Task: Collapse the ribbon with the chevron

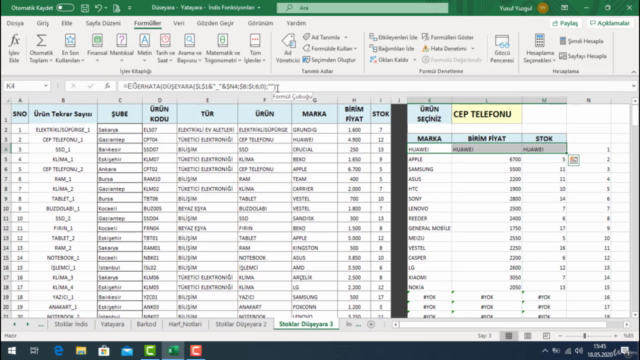Action: pyautogui.click(x=633, y=72)
